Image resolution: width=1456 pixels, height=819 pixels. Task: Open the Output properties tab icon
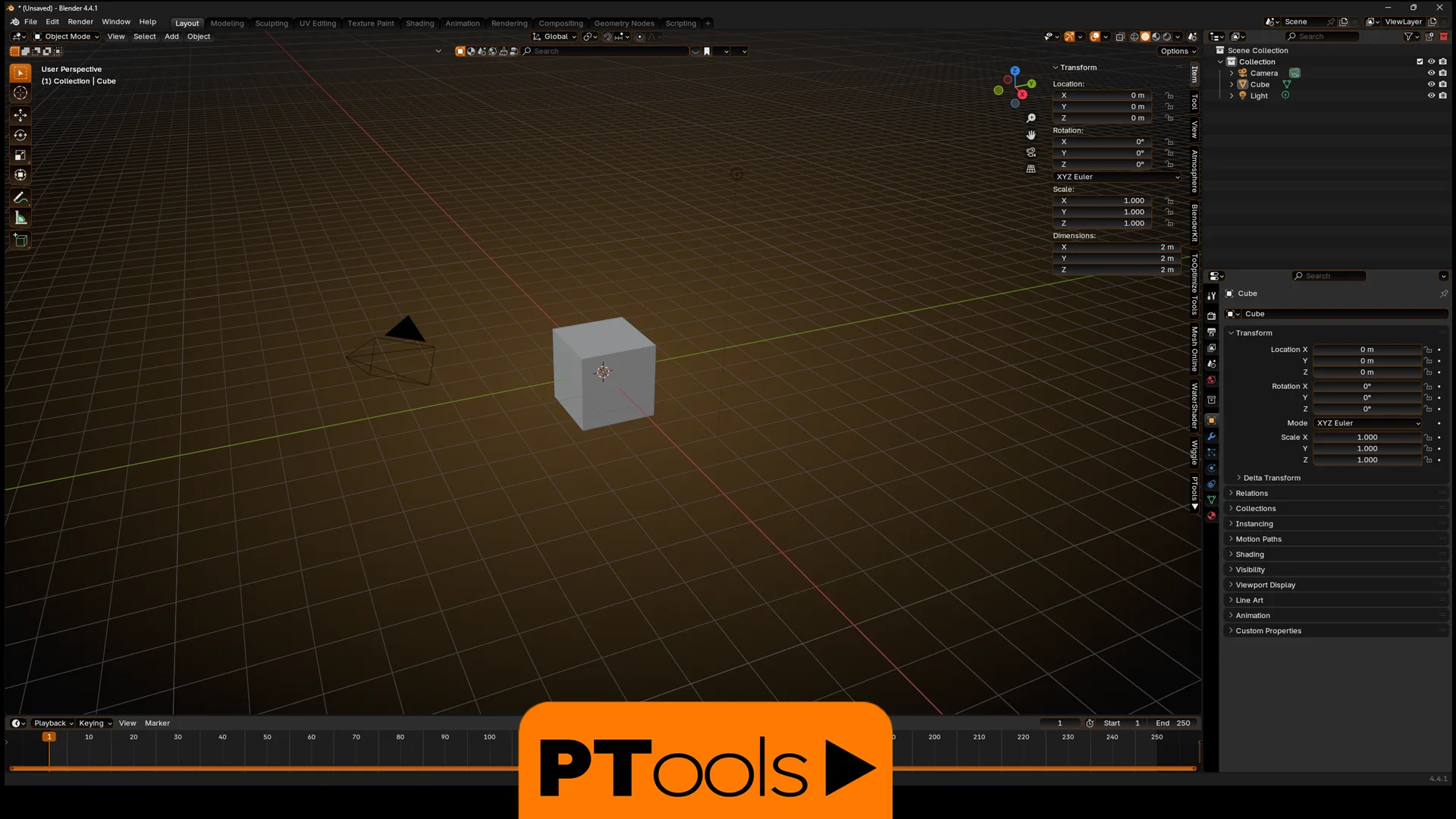click(x=1211, y=332)
